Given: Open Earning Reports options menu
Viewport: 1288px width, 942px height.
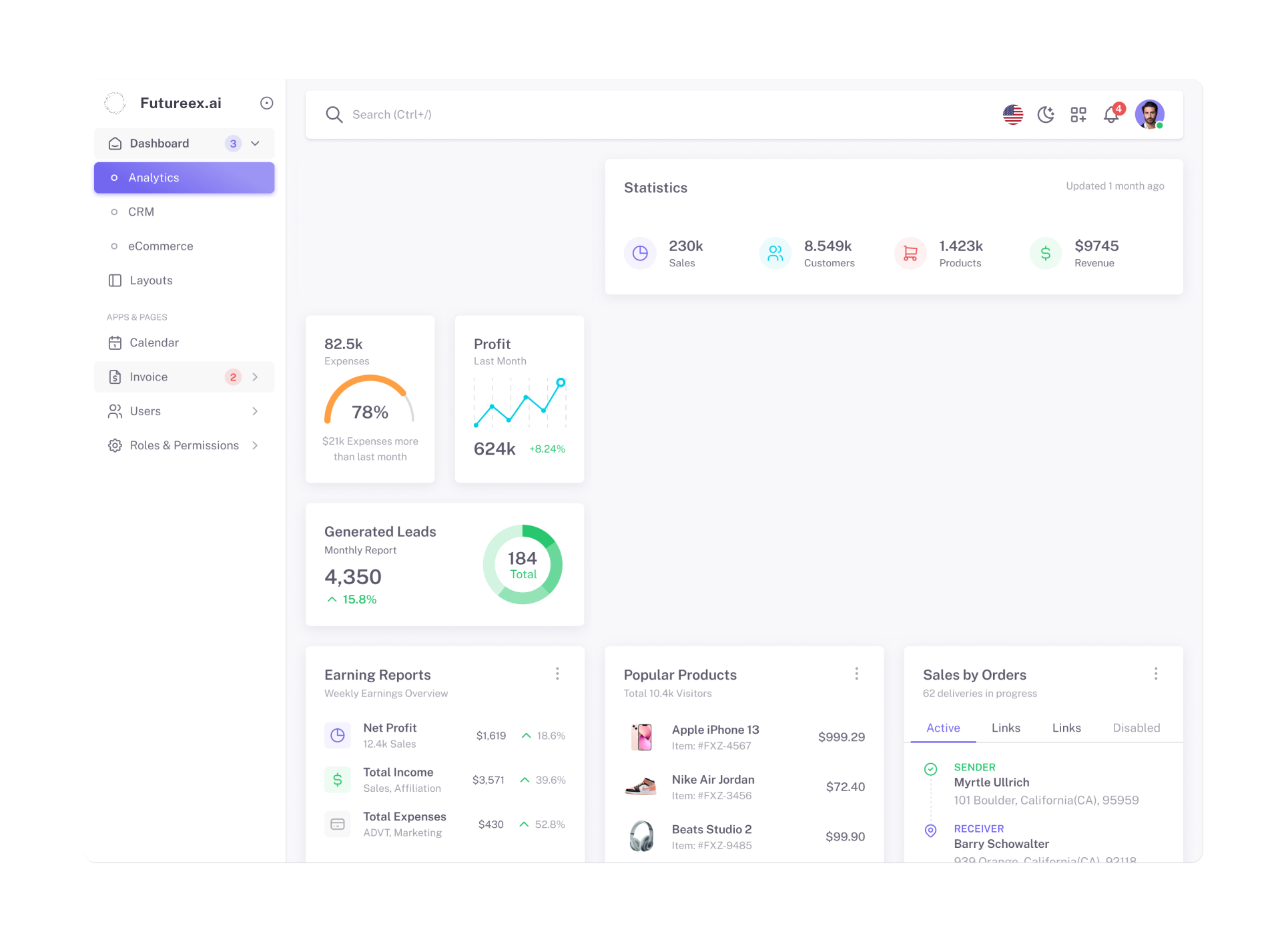Looking at the screenshot, I should tap(557, 674).
